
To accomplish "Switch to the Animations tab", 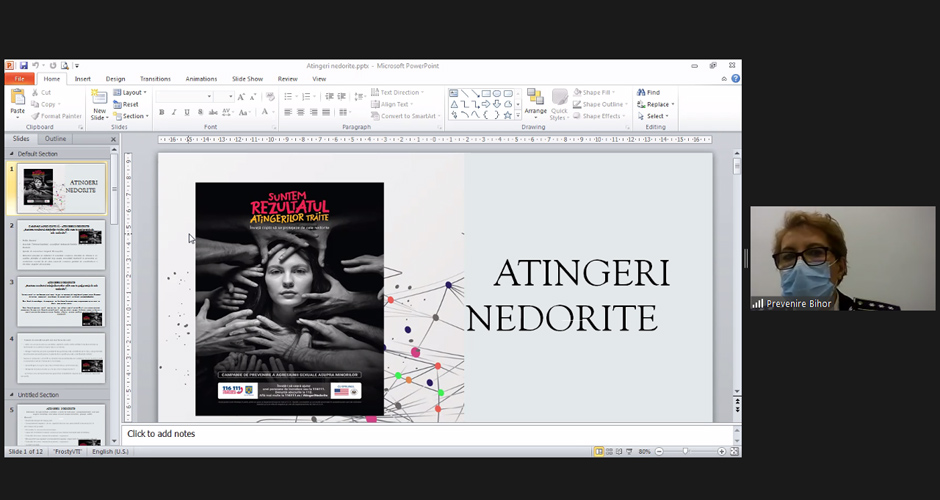I will pos(201,79).
